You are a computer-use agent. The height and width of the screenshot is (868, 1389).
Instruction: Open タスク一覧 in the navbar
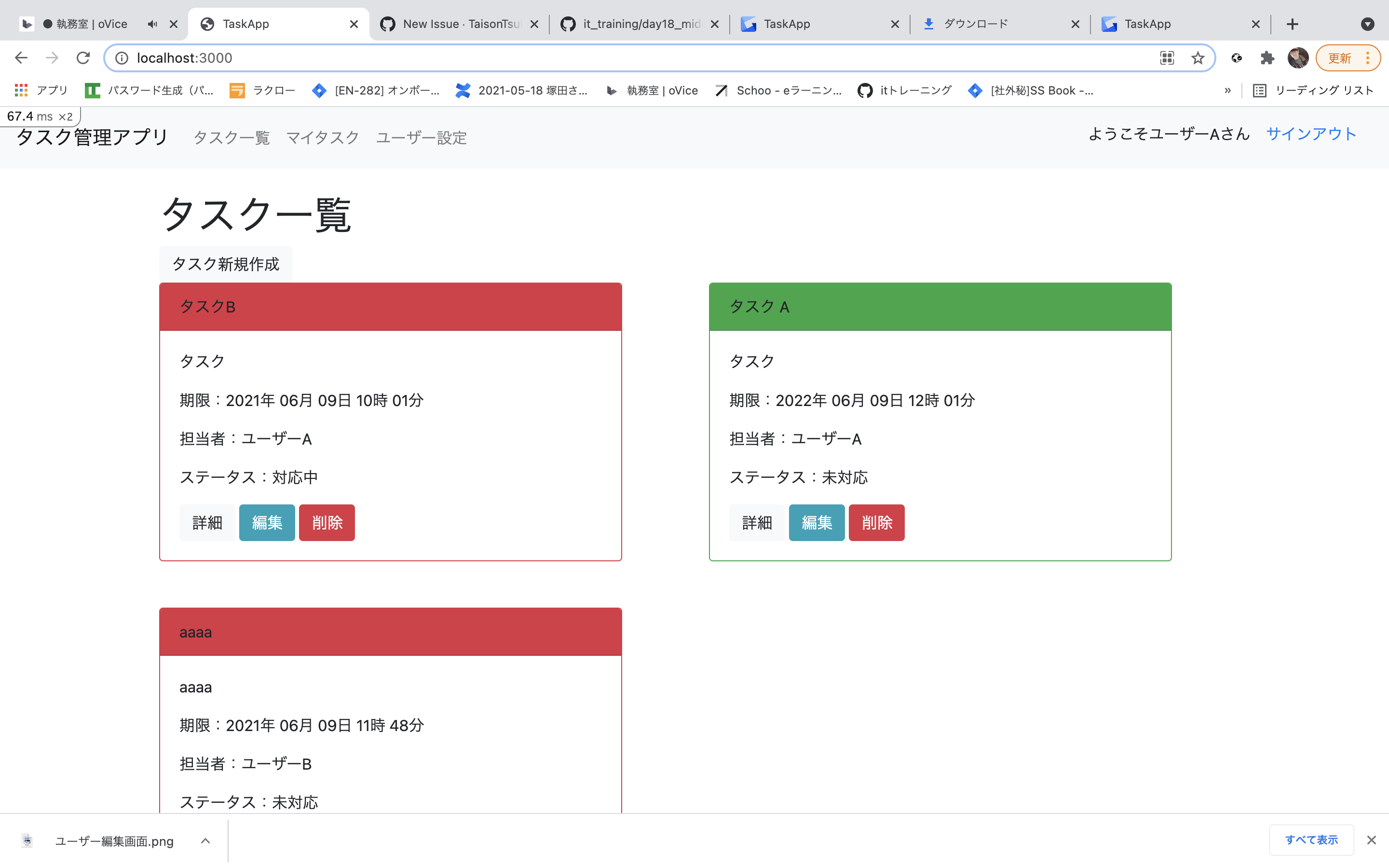(231, 138)
